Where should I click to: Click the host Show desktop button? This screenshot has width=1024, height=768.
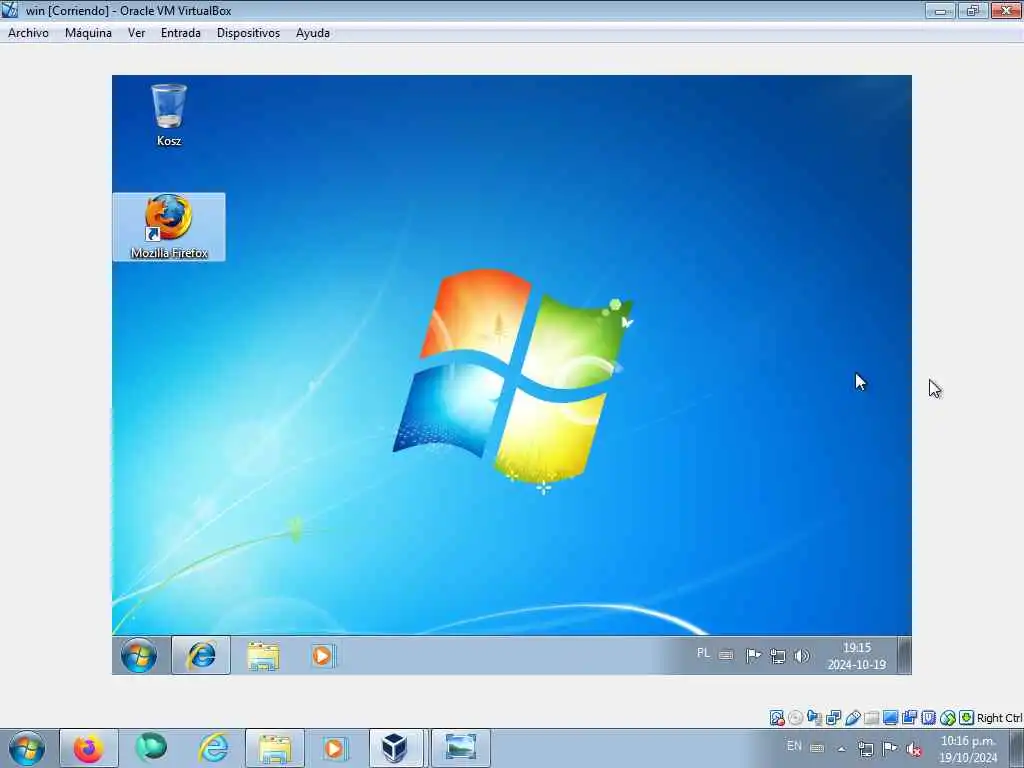(x=1016, y=748)
